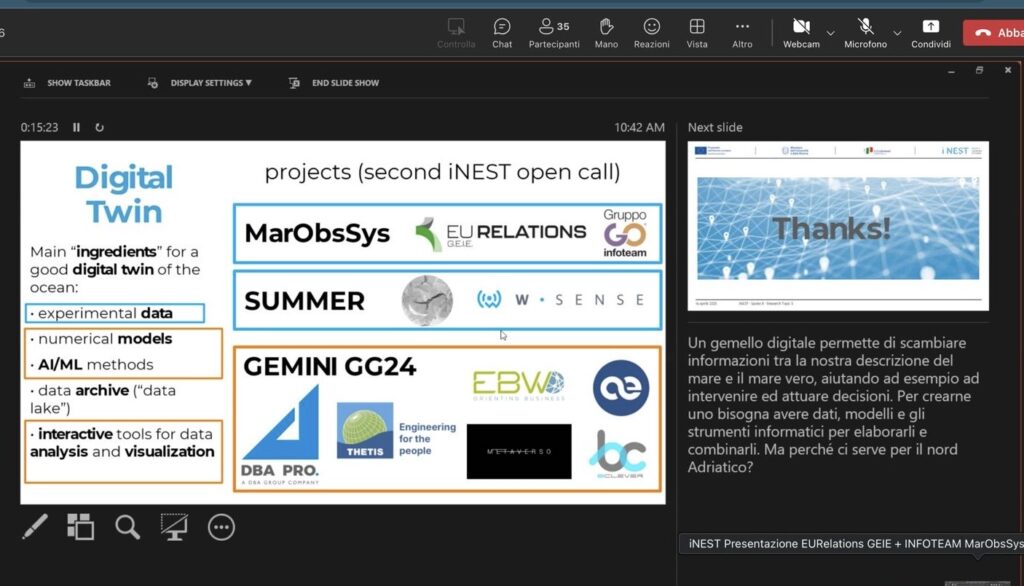Image resolution: width=1024 pixels, height=586 pixels.
Task: Click the Gruppo GO infoteam logo
Action: tap(625, 233)
